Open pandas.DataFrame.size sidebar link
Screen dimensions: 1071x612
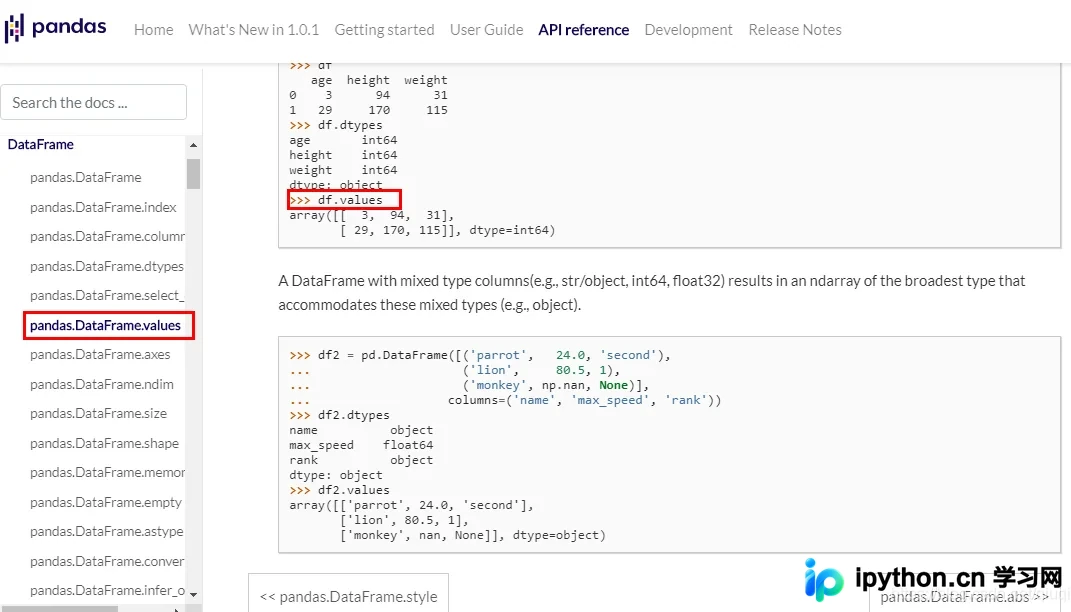tap(98, 413)
